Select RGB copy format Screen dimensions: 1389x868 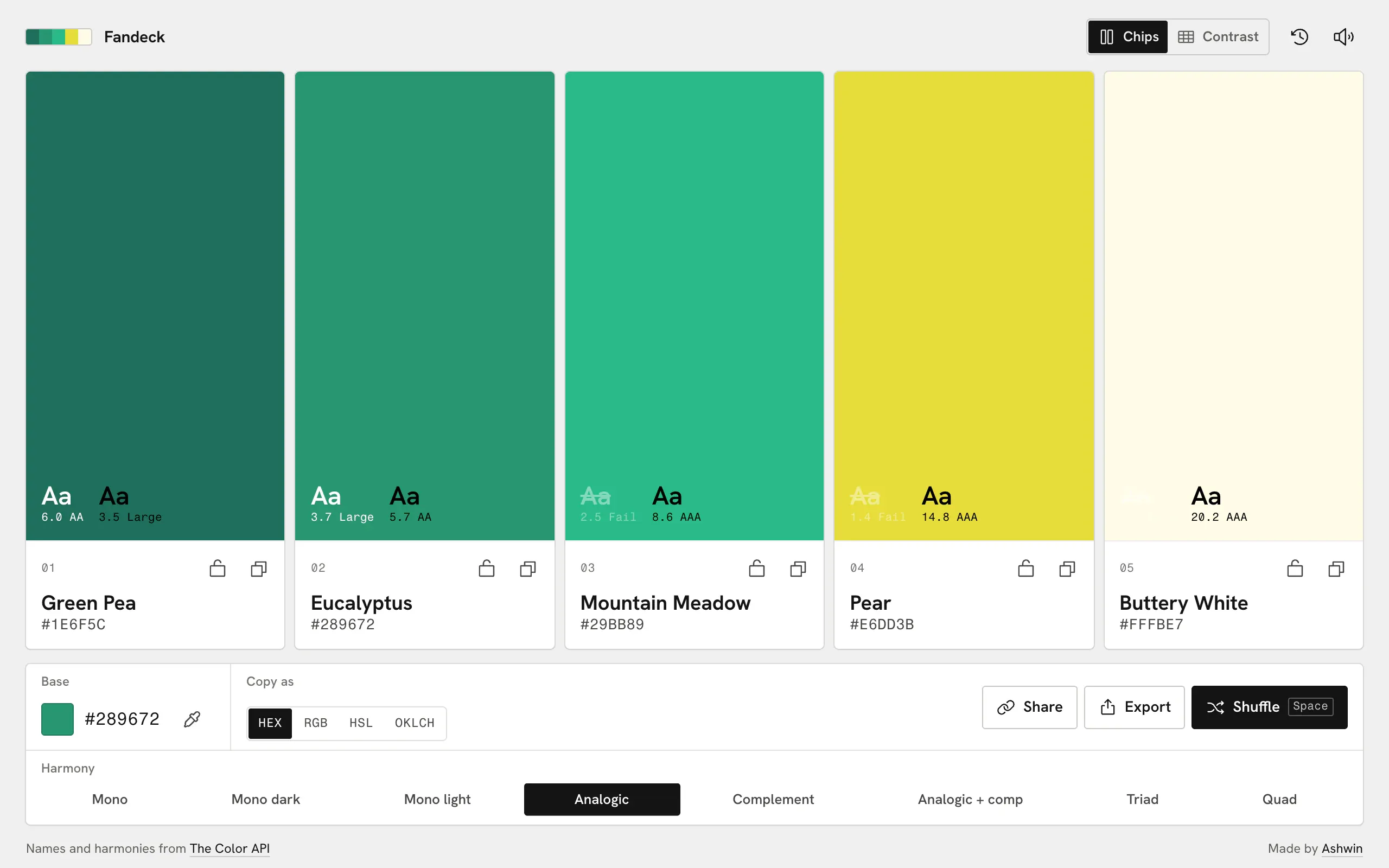click(x=316, y=723)
